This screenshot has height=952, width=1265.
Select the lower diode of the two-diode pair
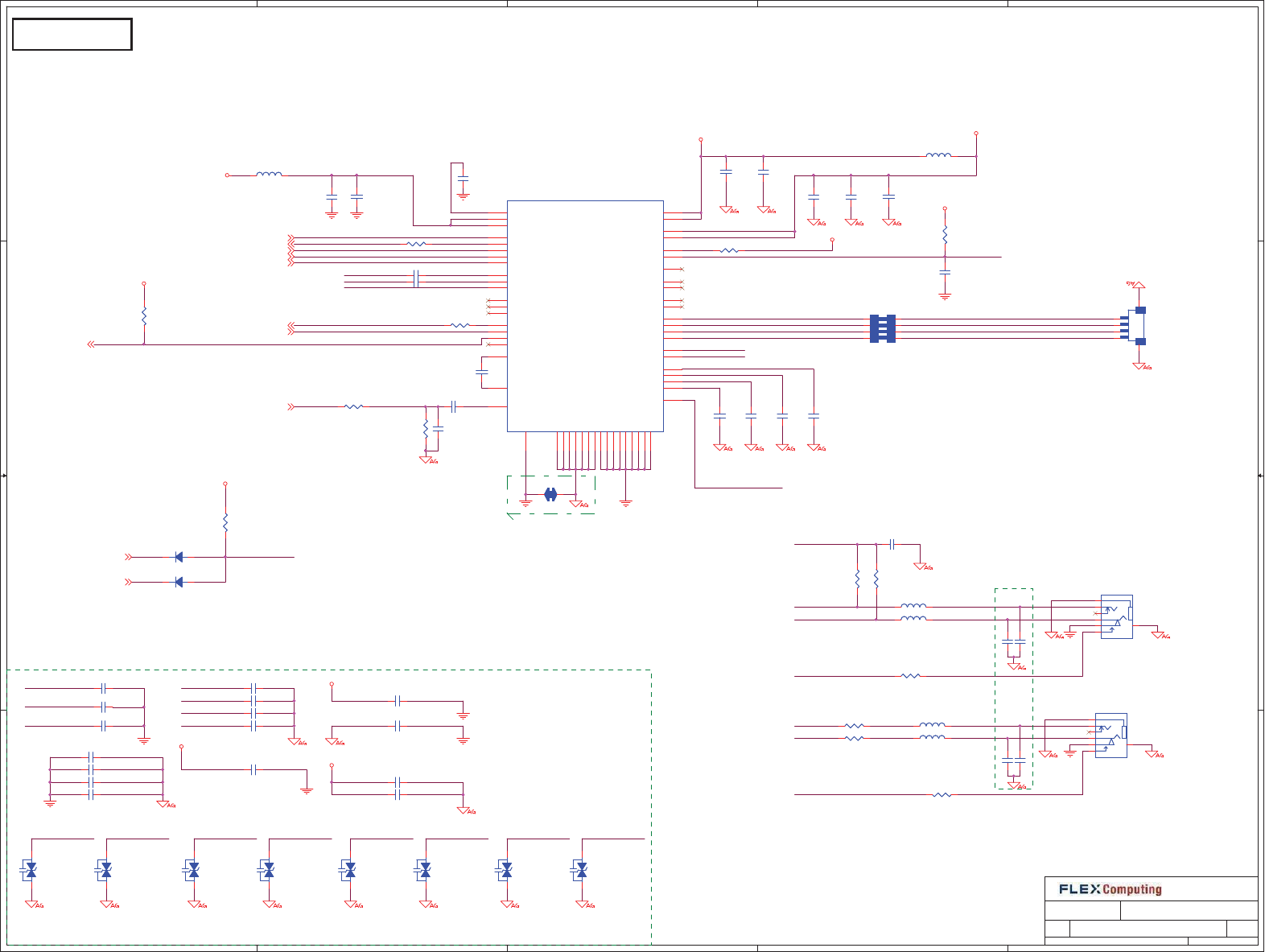pos(179,582)
